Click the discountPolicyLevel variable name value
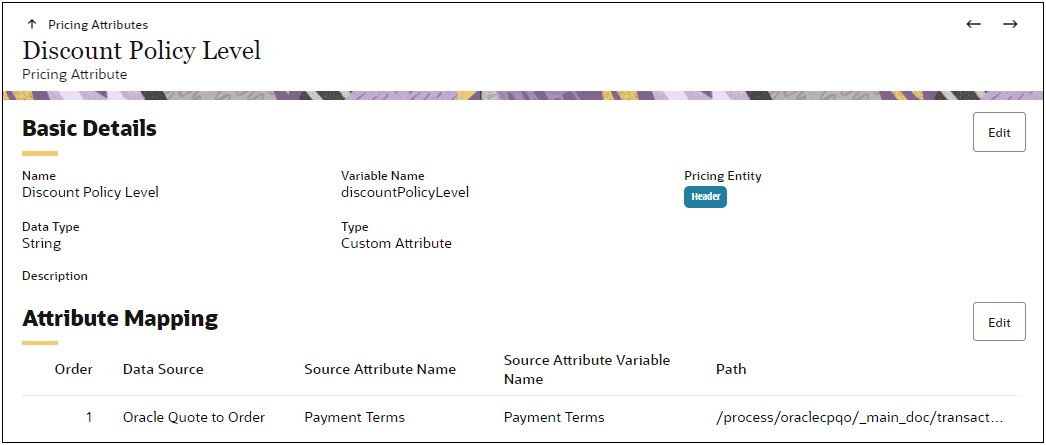Viewport: 1046px width, 445px height. 405,192
